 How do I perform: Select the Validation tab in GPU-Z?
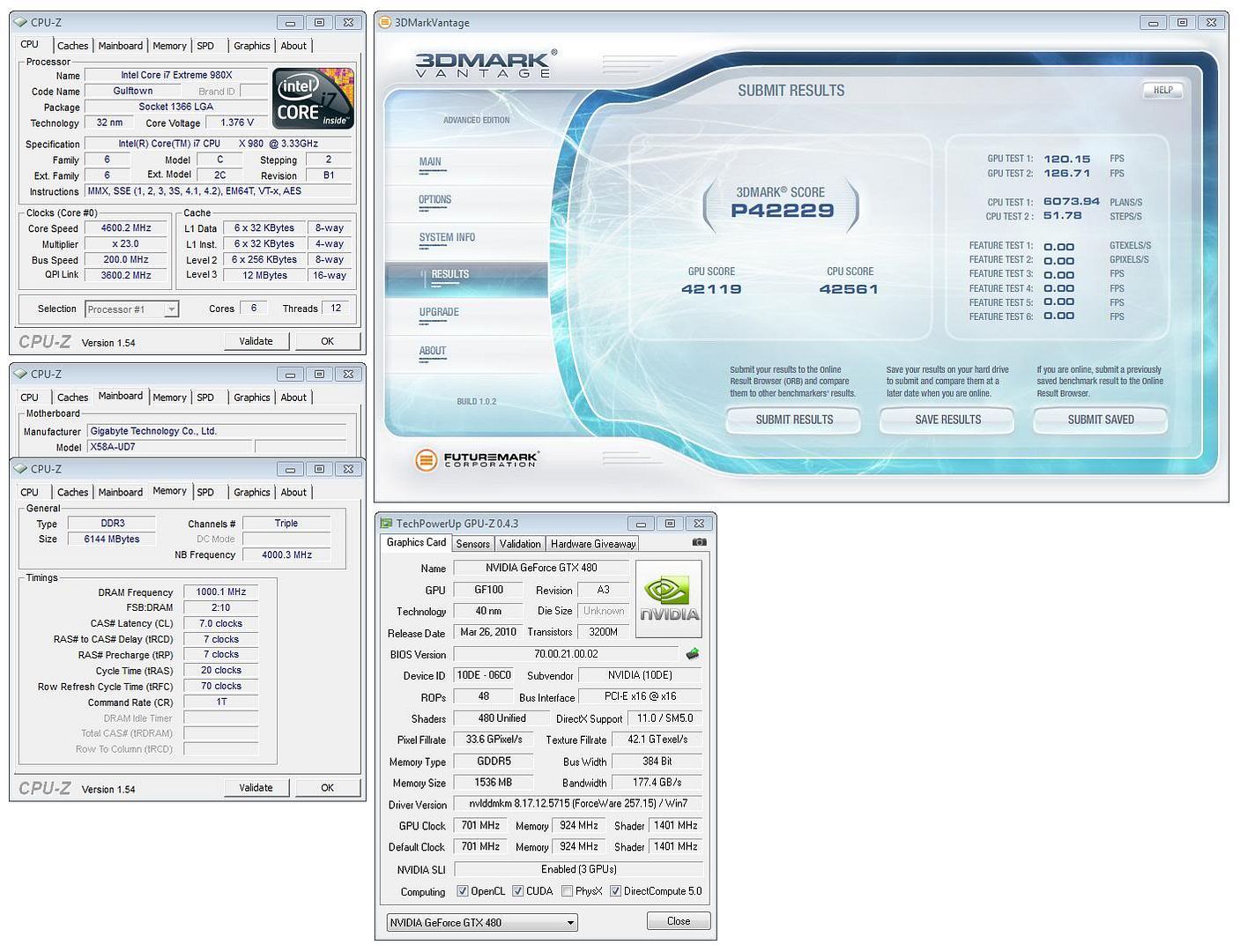(x=520, y=544)
